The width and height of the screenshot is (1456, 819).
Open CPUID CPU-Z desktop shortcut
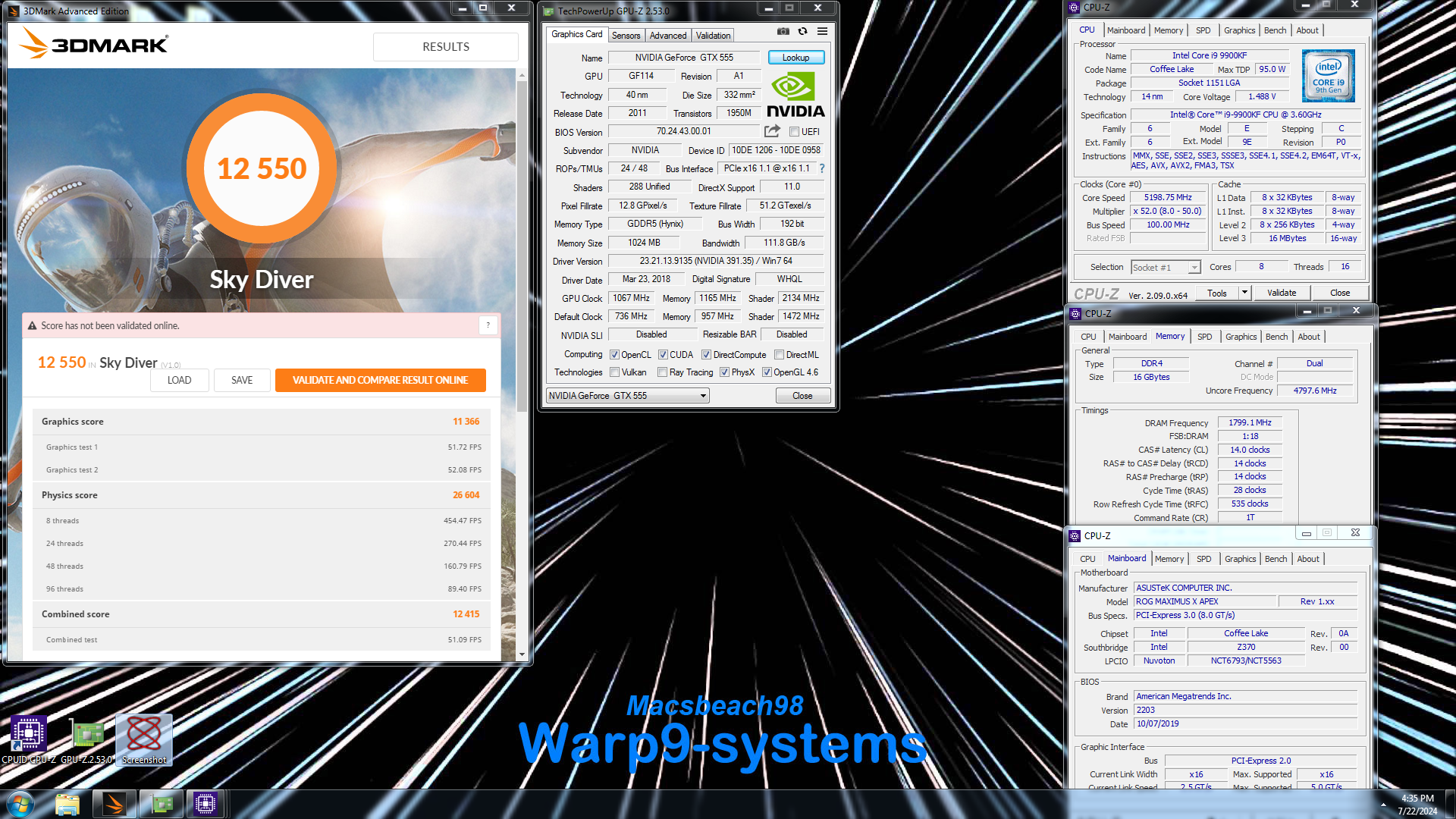[29, 740]
